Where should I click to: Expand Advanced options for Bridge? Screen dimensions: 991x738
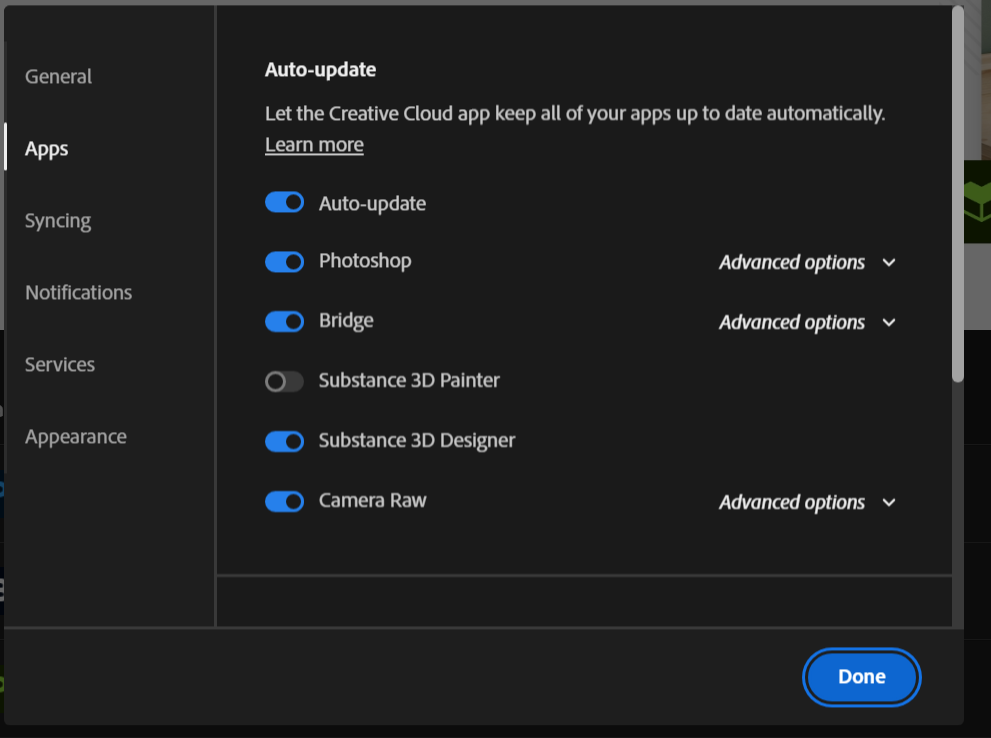coord(889,322)
